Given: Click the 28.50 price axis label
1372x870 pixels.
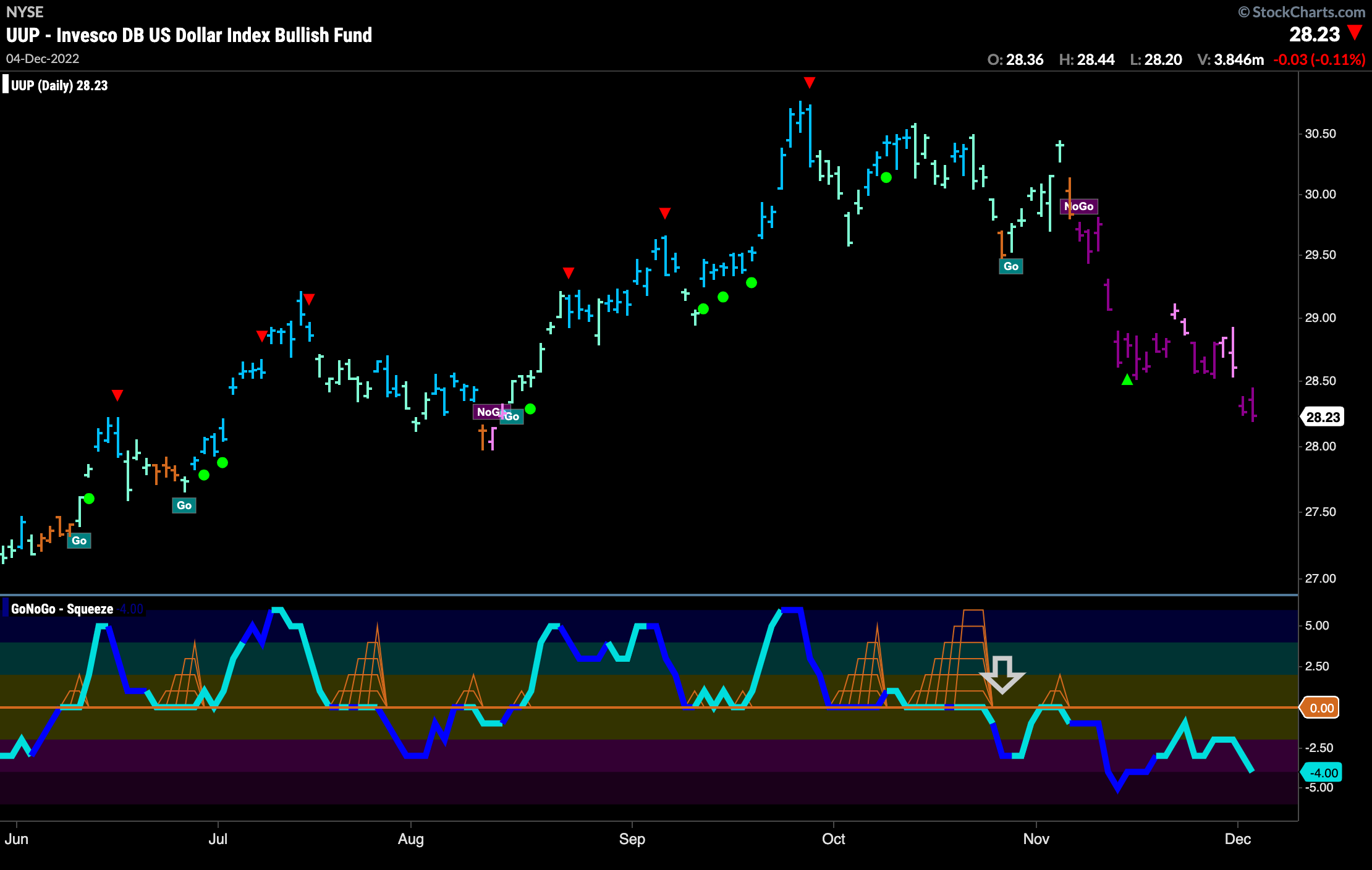Looking at the screenshot, I should (x=1321, y=381).
